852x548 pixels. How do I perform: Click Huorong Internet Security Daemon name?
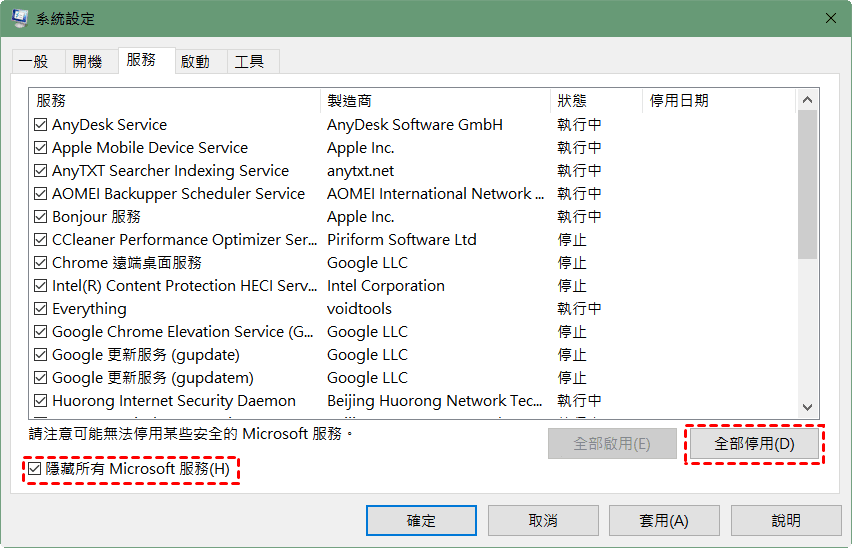point(174,401)
